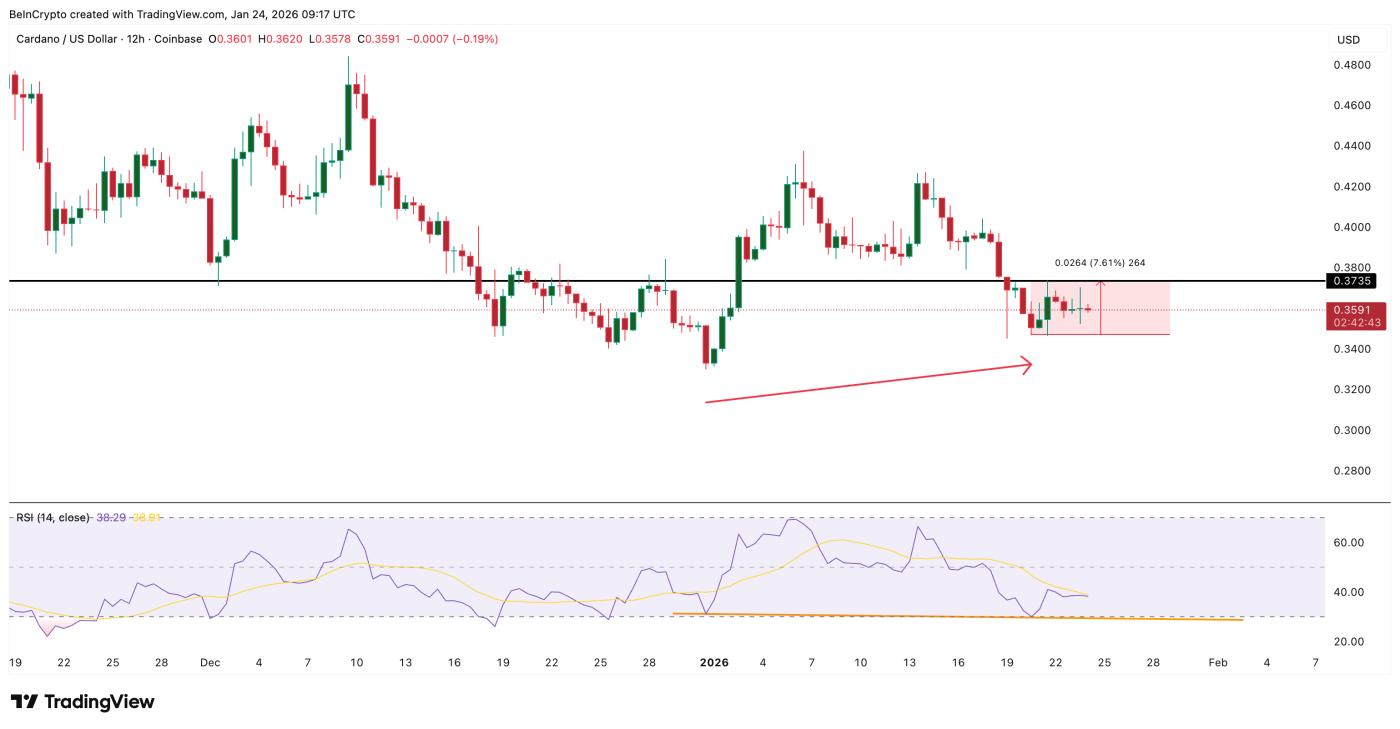Click the red upward trend arrow head
Viewport: 1400px width, 729px height.
click(1029, 366)
